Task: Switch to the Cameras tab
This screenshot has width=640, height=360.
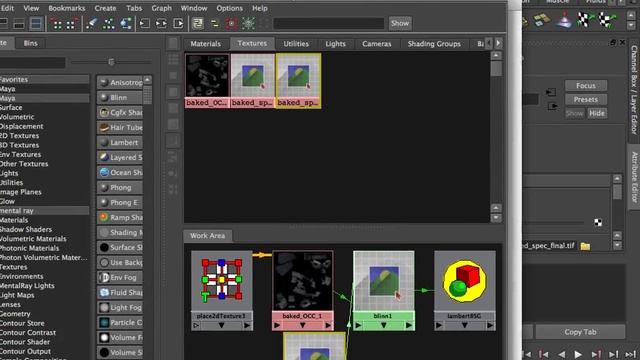Action: pyautogui.click(x=376, y=44)
